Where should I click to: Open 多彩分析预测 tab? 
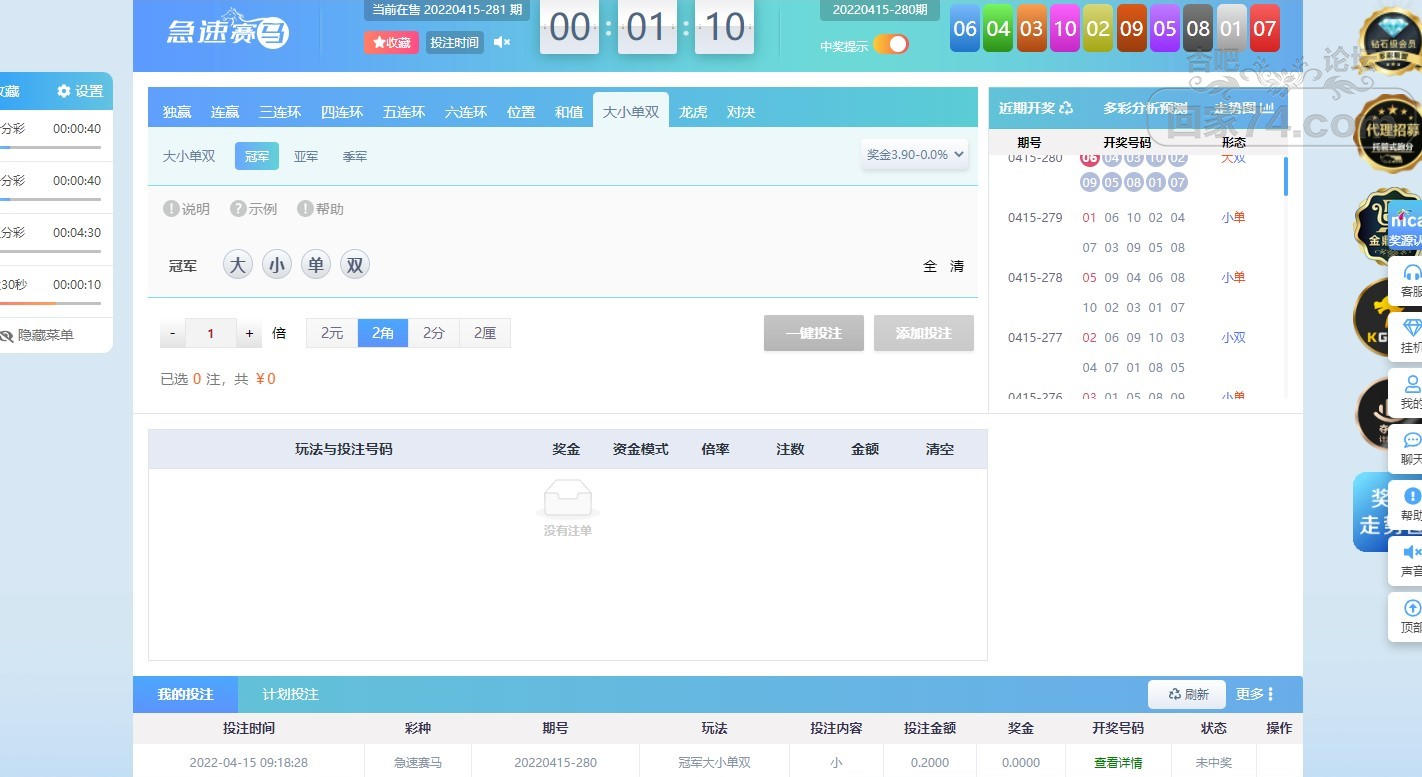[1146, 108]
